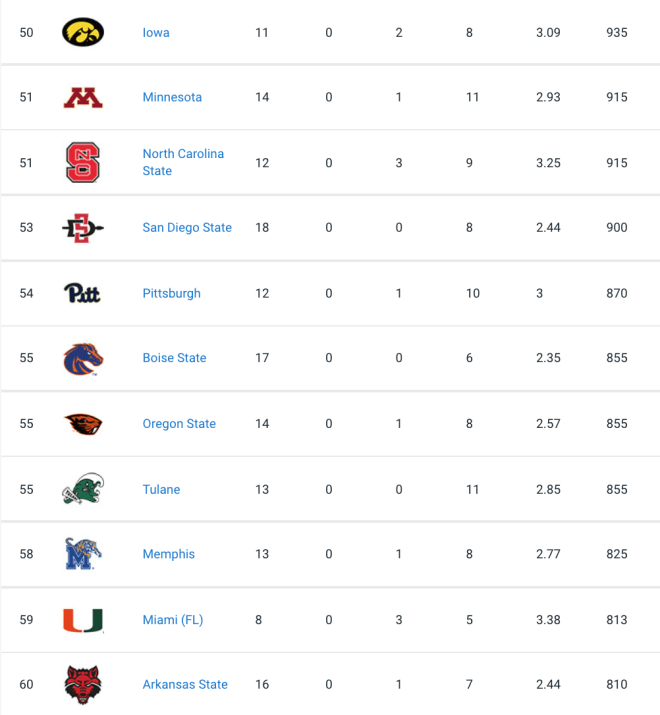Screen dimensions: 660x715
Task: Click the Iowa Hawkeyes logo
Action: pos(83,32)
